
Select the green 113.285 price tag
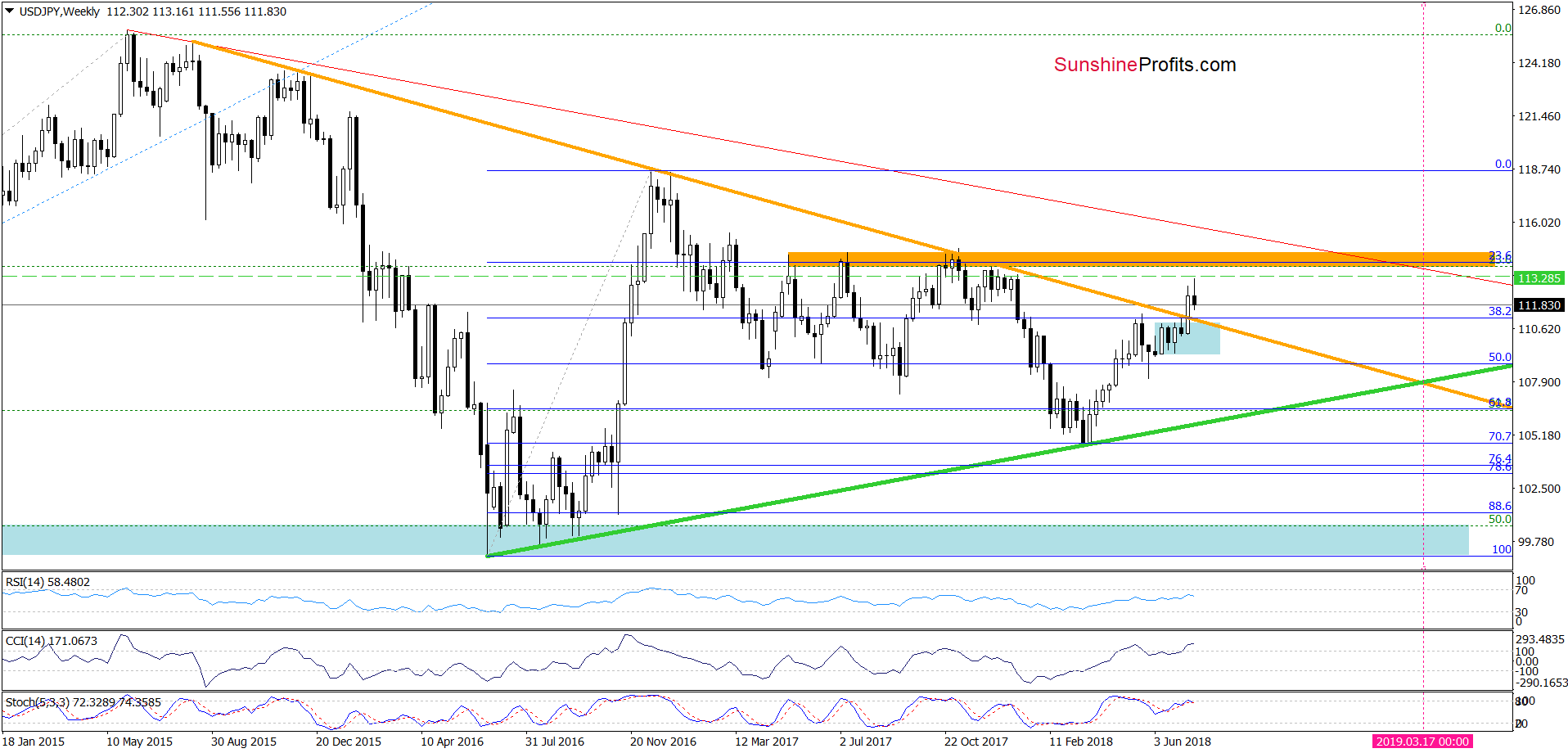click(x=1539, y=278)
